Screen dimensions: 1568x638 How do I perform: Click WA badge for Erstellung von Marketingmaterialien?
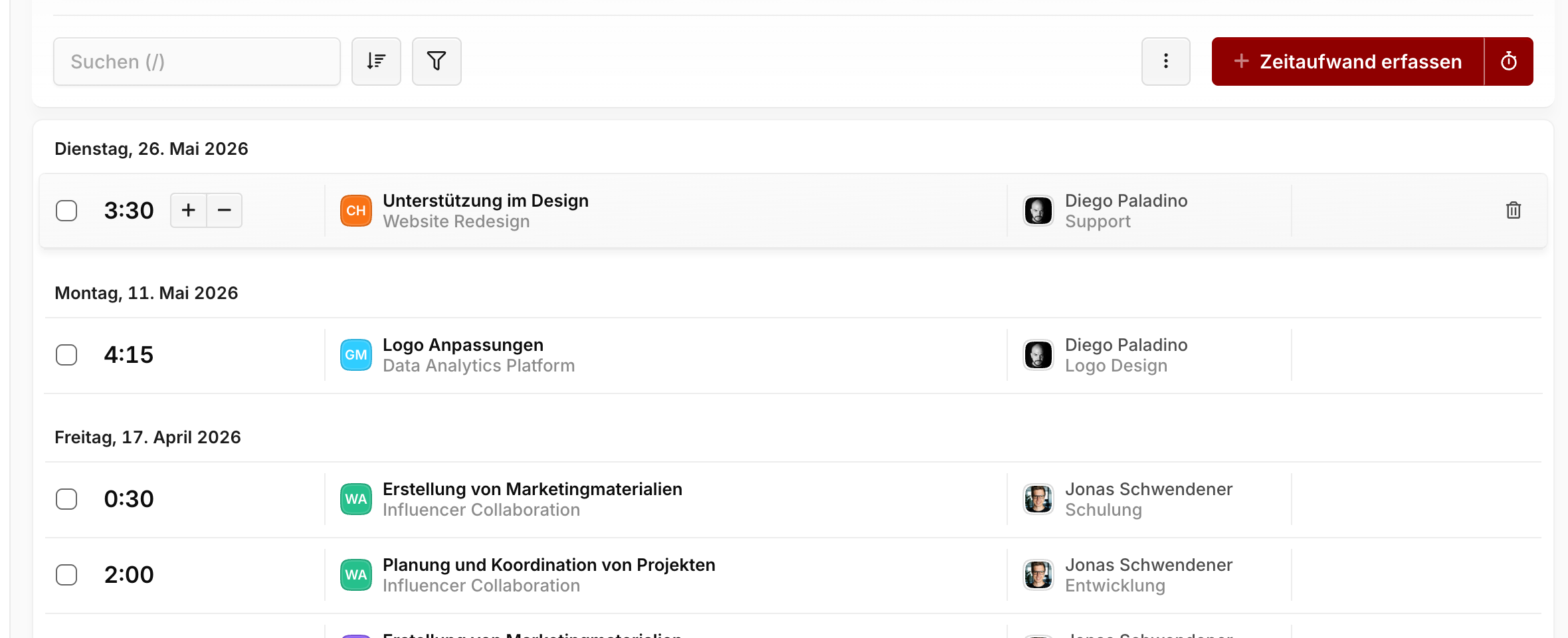click(356, 499)
